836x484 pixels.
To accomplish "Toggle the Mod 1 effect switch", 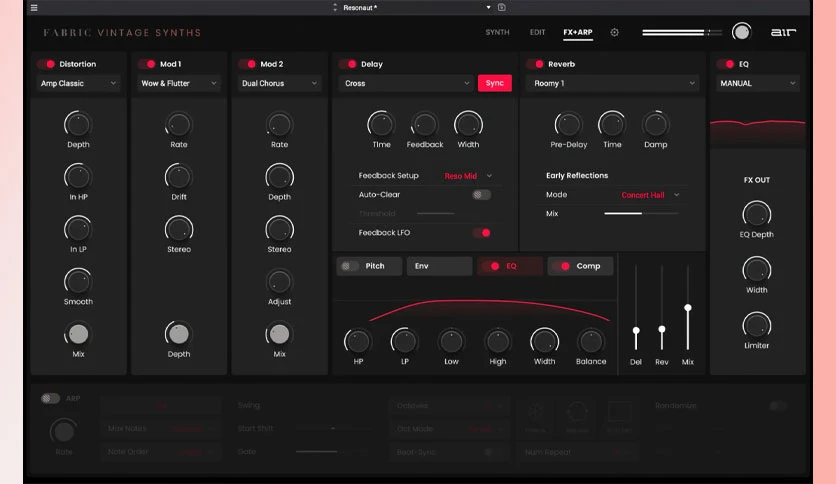I will pyautogui.click(x=147, y=64).
